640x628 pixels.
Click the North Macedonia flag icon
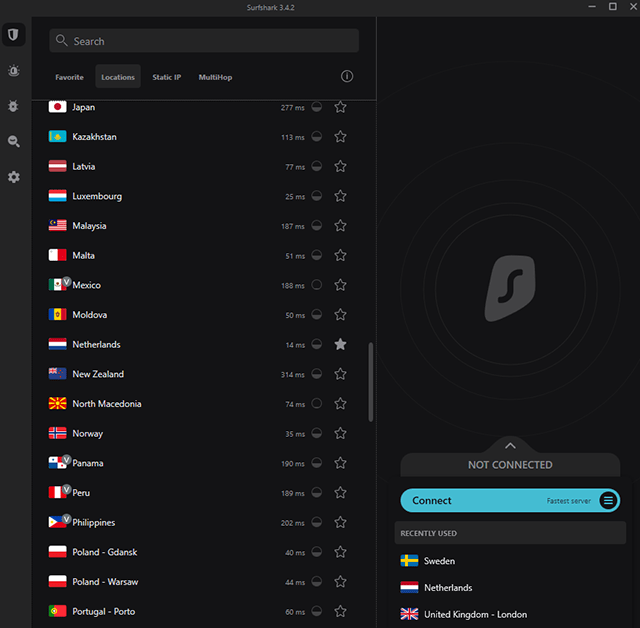(58, 404)
